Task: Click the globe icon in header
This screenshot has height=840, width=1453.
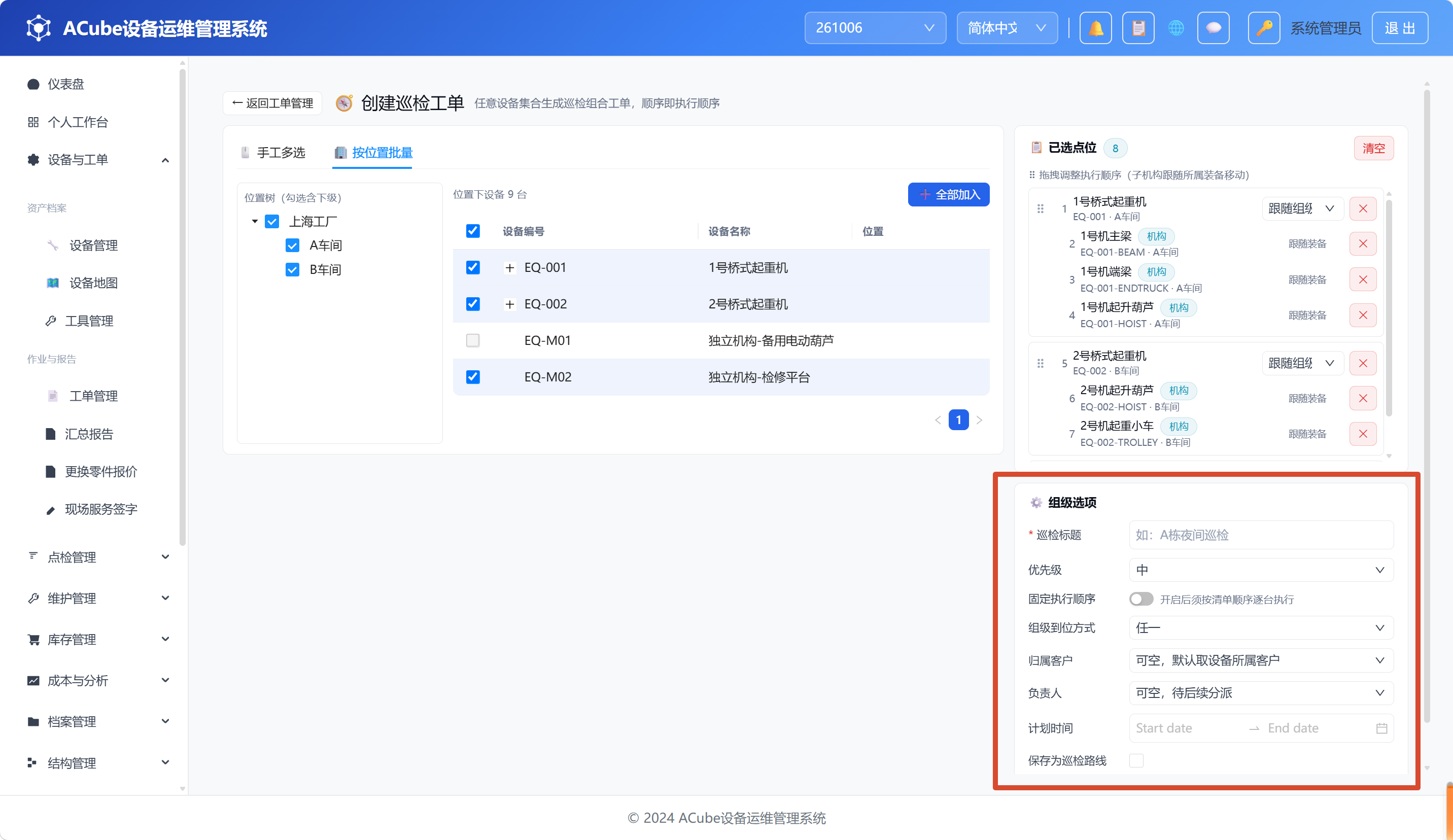Action: pyautogui.click(x=1175, y=28)
